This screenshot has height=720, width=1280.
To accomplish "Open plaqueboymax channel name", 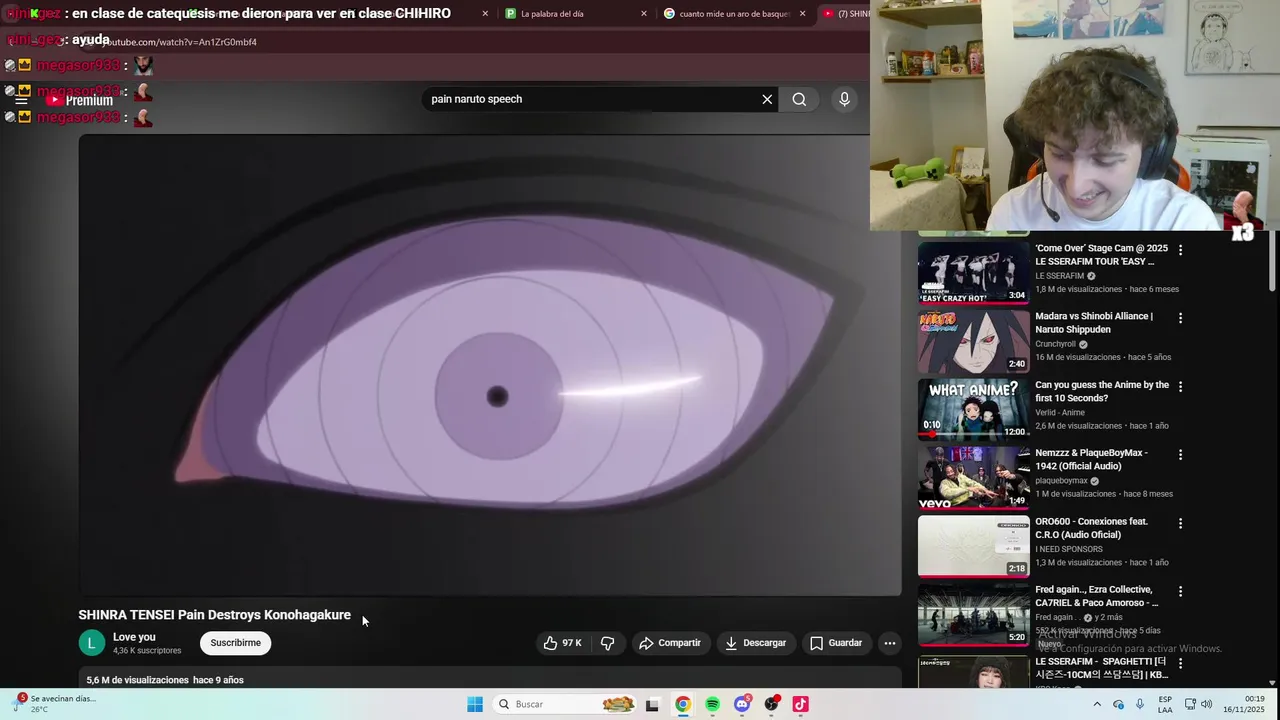I will pyautogui.click(x=1061, y=481).
